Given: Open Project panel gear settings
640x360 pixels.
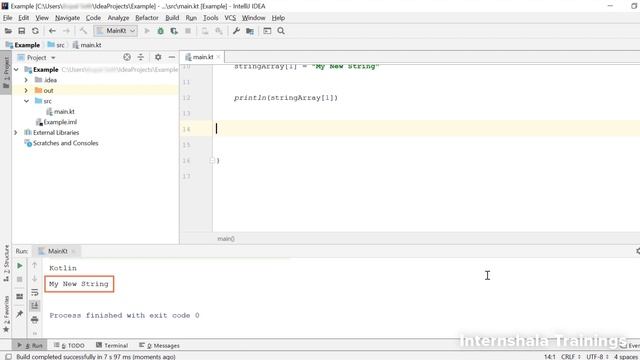Looking at the screenshot, I should tap(158, 57).
